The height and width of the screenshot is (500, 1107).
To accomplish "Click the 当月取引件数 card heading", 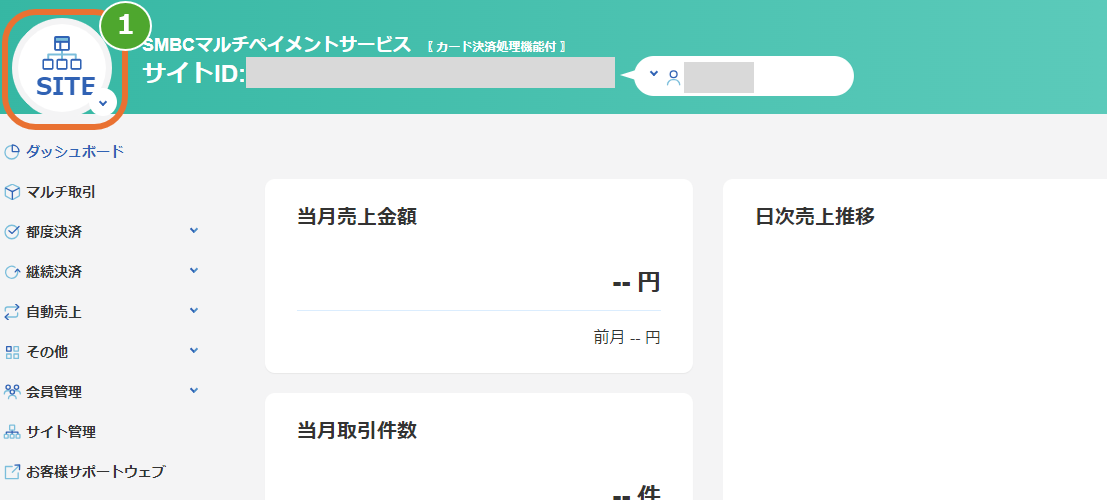I will pyautogui.click(x=357, y=430).
